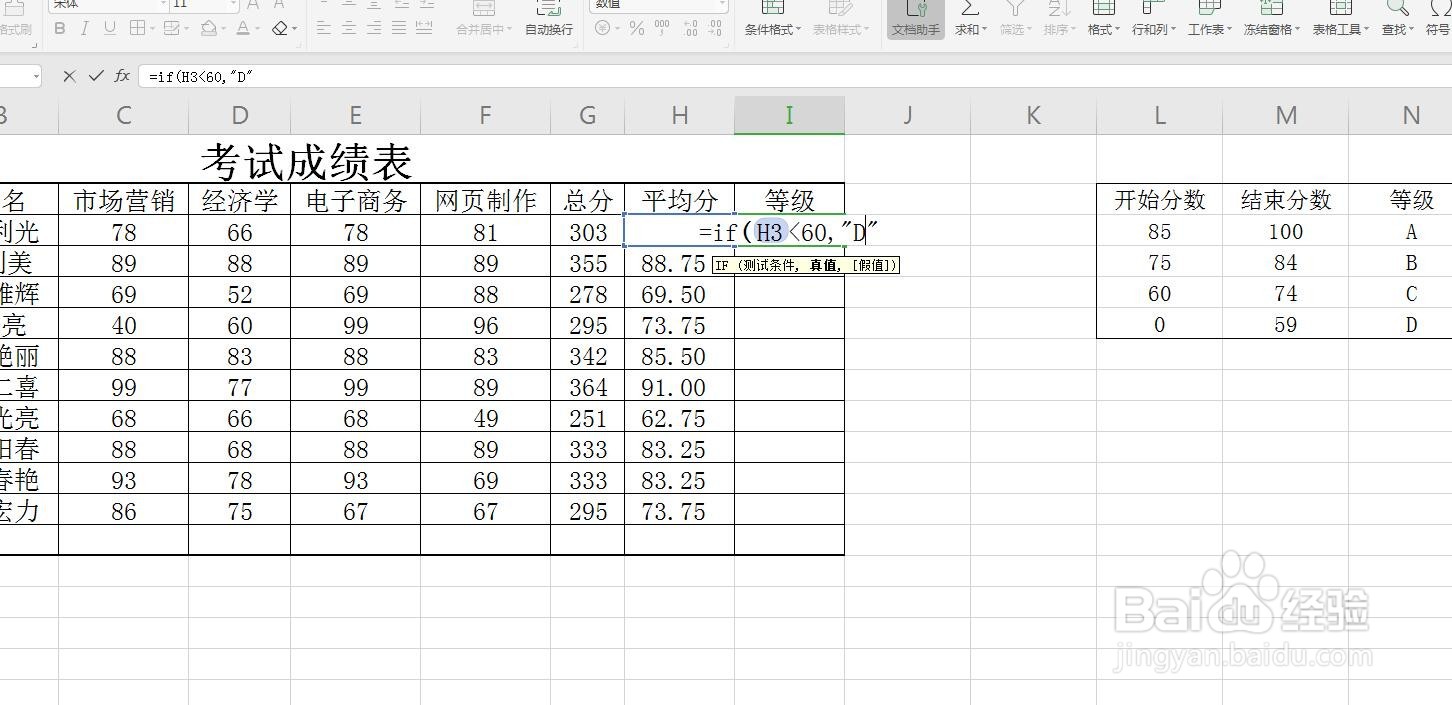Click the fx insert function icon
Screen dimensions: 1452x705
pyautogui.click(x=122, y=76)
